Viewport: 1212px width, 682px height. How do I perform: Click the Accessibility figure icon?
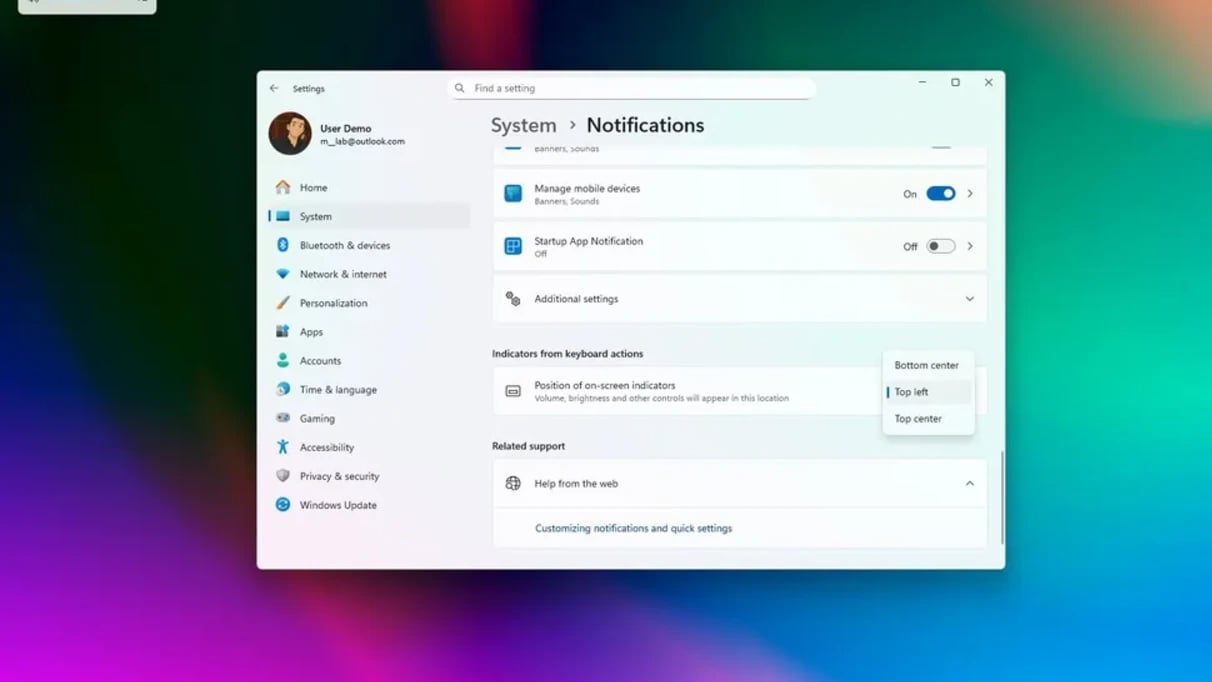point(283,447)
